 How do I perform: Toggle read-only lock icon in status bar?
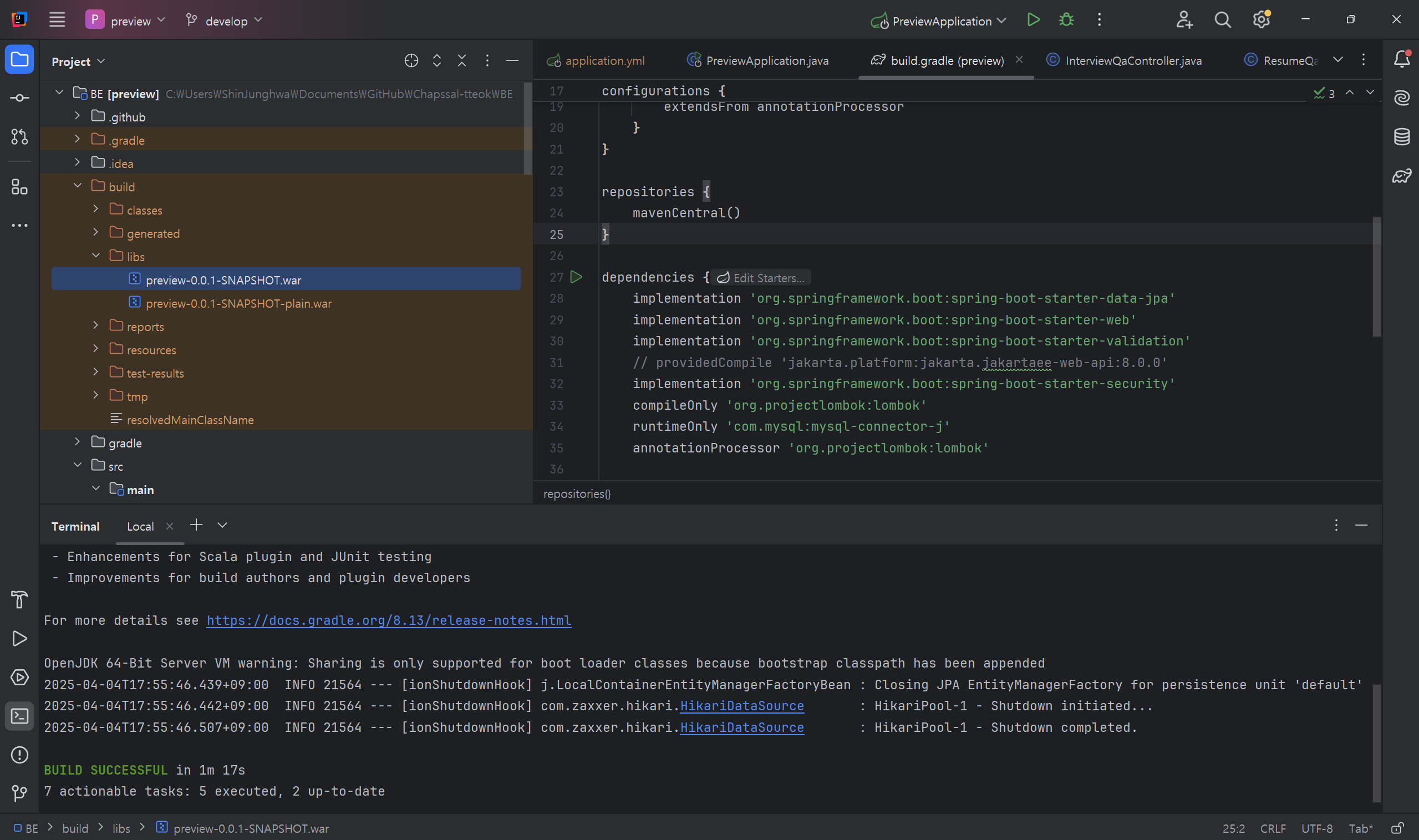(1397, 828)
